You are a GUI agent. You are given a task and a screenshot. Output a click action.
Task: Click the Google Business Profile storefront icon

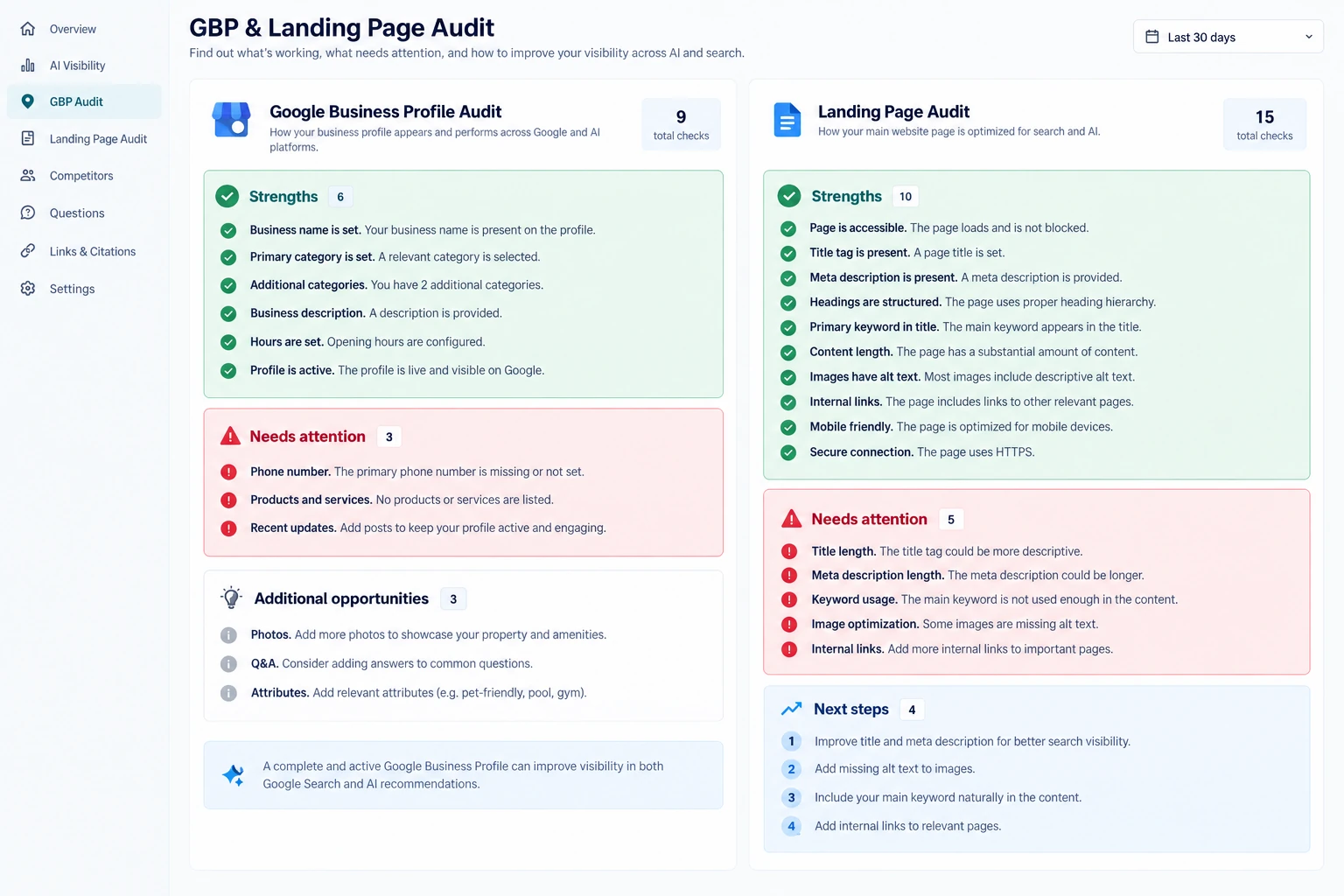pyautogui.click(x=232, y=120)
